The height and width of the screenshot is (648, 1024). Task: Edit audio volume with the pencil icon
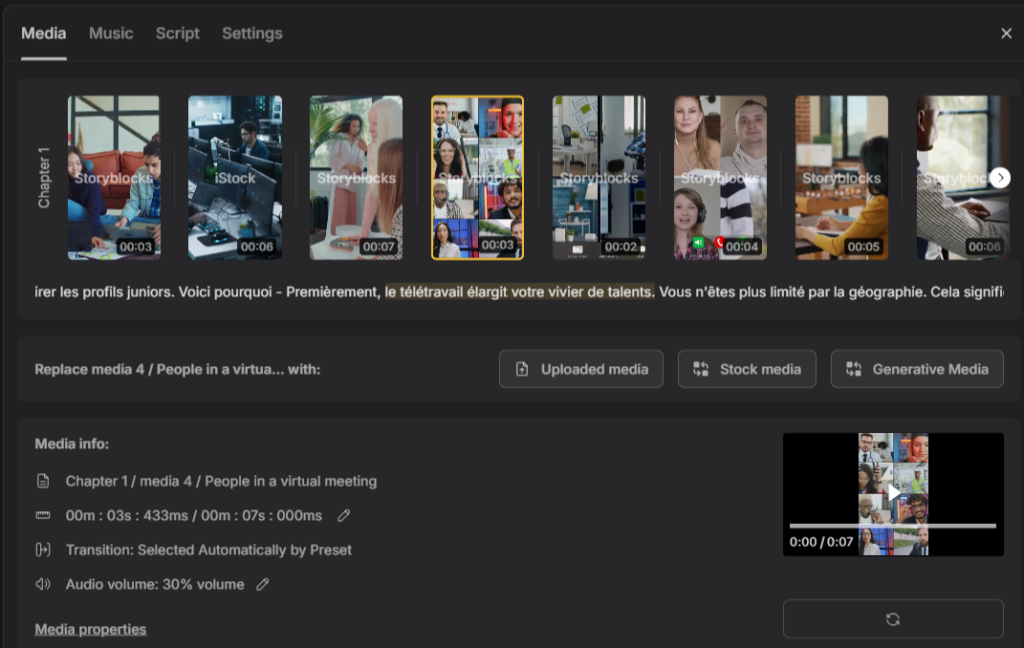[263, 584]
